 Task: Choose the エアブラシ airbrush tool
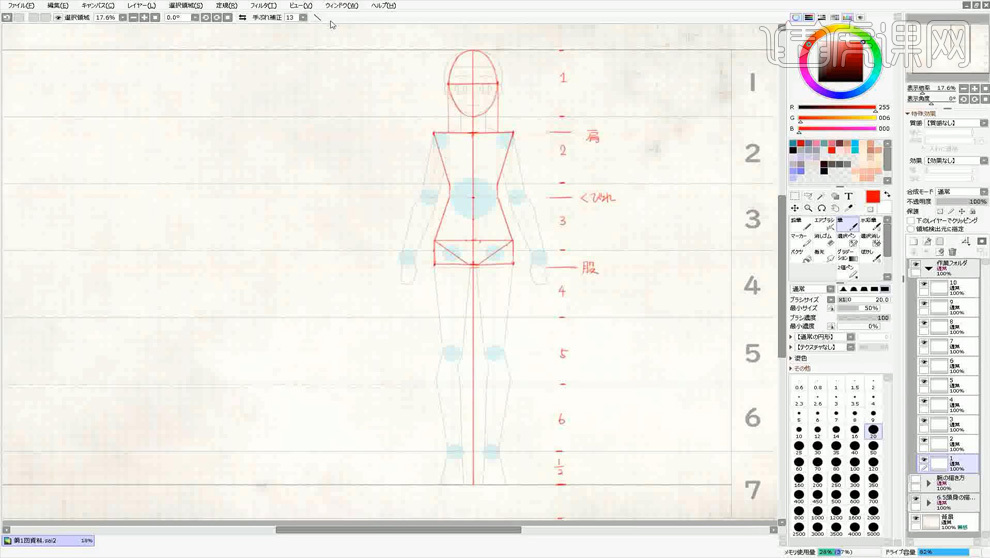tap(824, 224)
